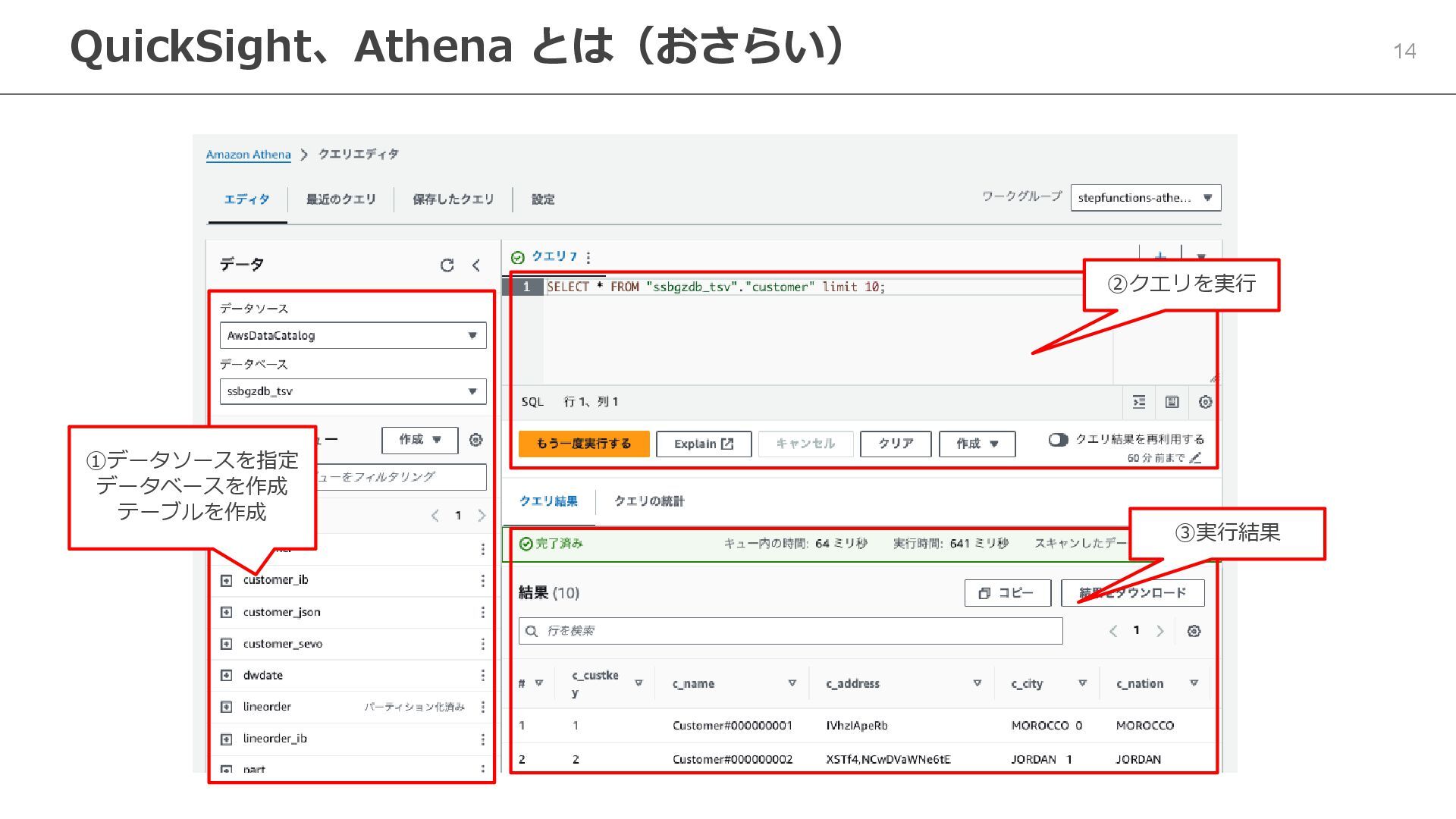
Task: Click the Download results button
Action: click(x=1132, y=593)
